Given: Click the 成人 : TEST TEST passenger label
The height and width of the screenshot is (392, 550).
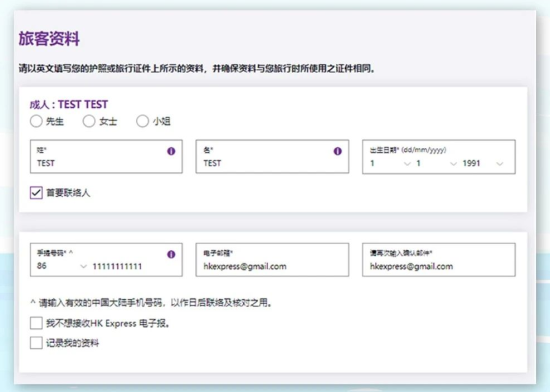Looking at the screenshot, I should (69, 104).
